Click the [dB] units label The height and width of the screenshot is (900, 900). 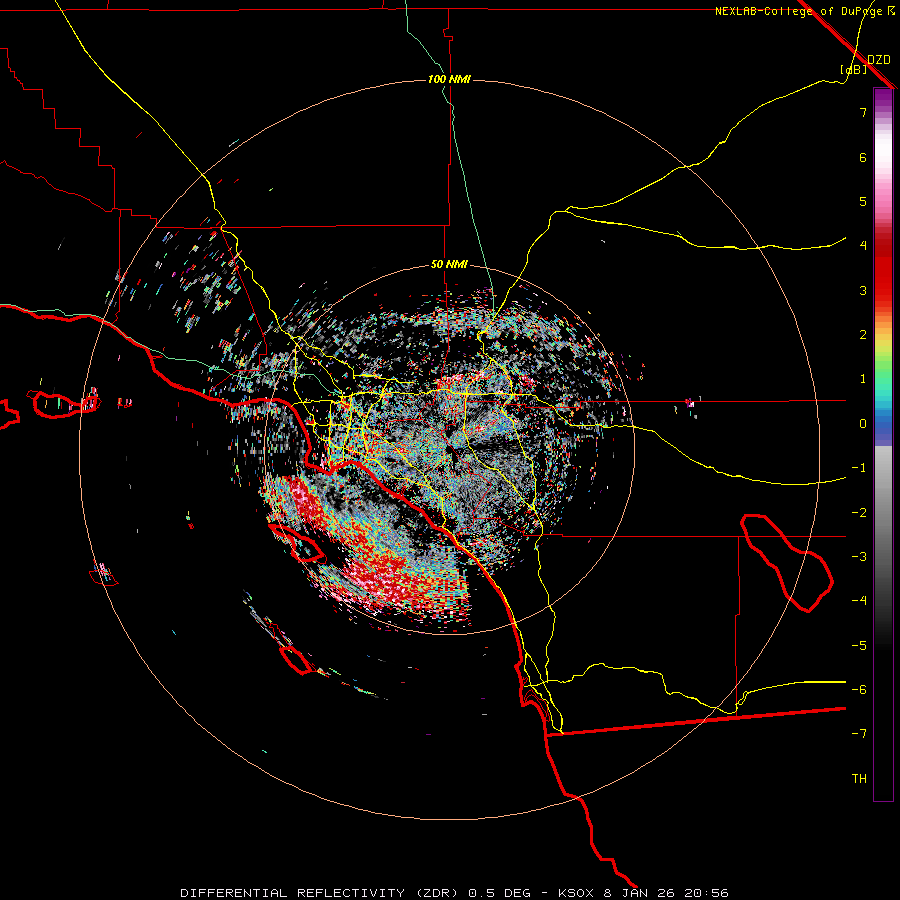tap(854, 69)
